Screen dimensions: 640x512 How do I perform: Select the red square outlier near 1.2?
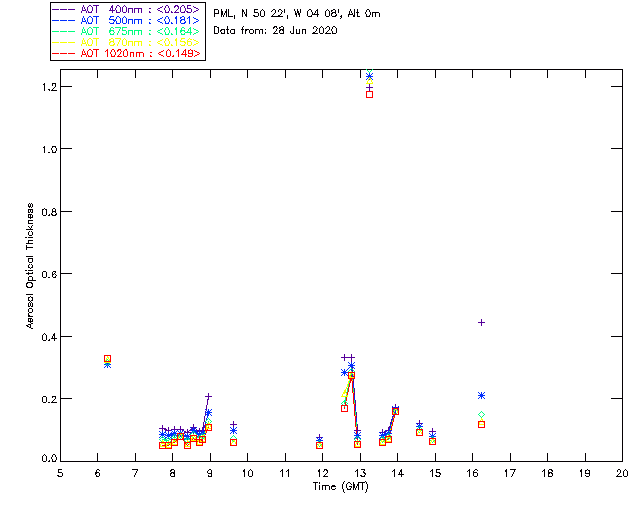coord(369,94)
